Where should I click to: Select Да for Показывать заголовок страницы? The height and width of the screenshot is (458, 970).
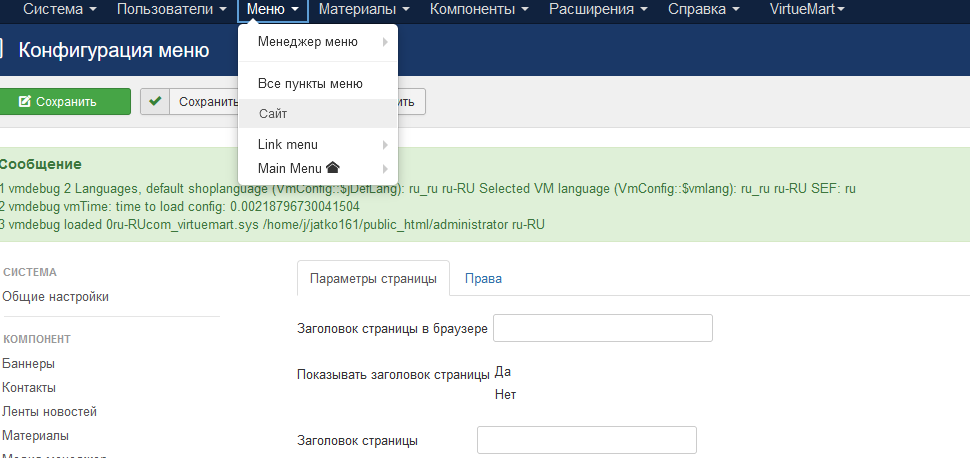coord(503,372)
